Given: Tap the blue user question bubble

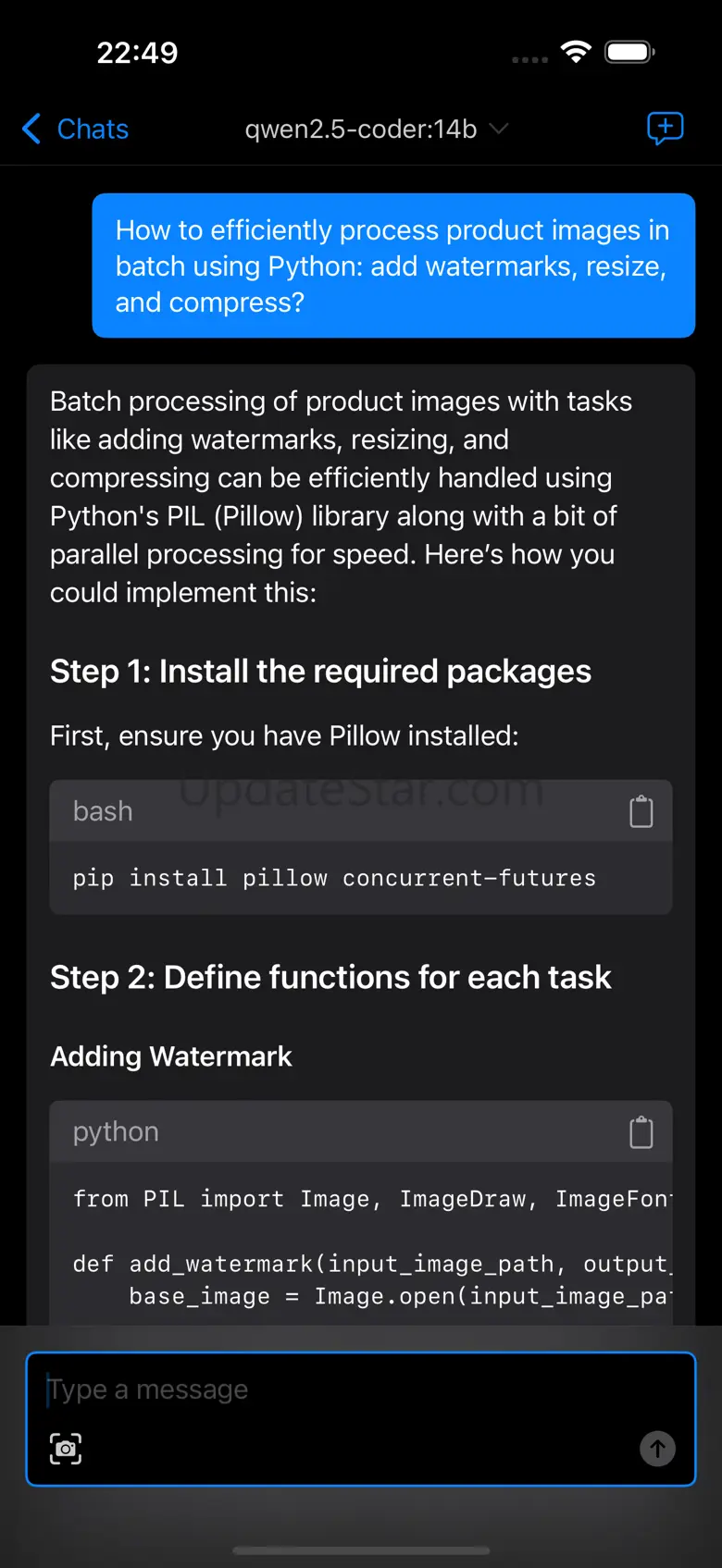Looking at the screenshot, I should click(x=393, y=265).
